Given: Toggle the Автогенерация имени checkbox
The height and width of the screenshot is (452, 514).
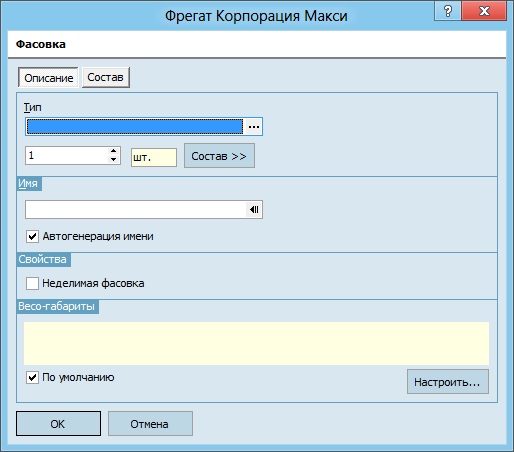Looking at the screenshot, I should pos(32,237).
